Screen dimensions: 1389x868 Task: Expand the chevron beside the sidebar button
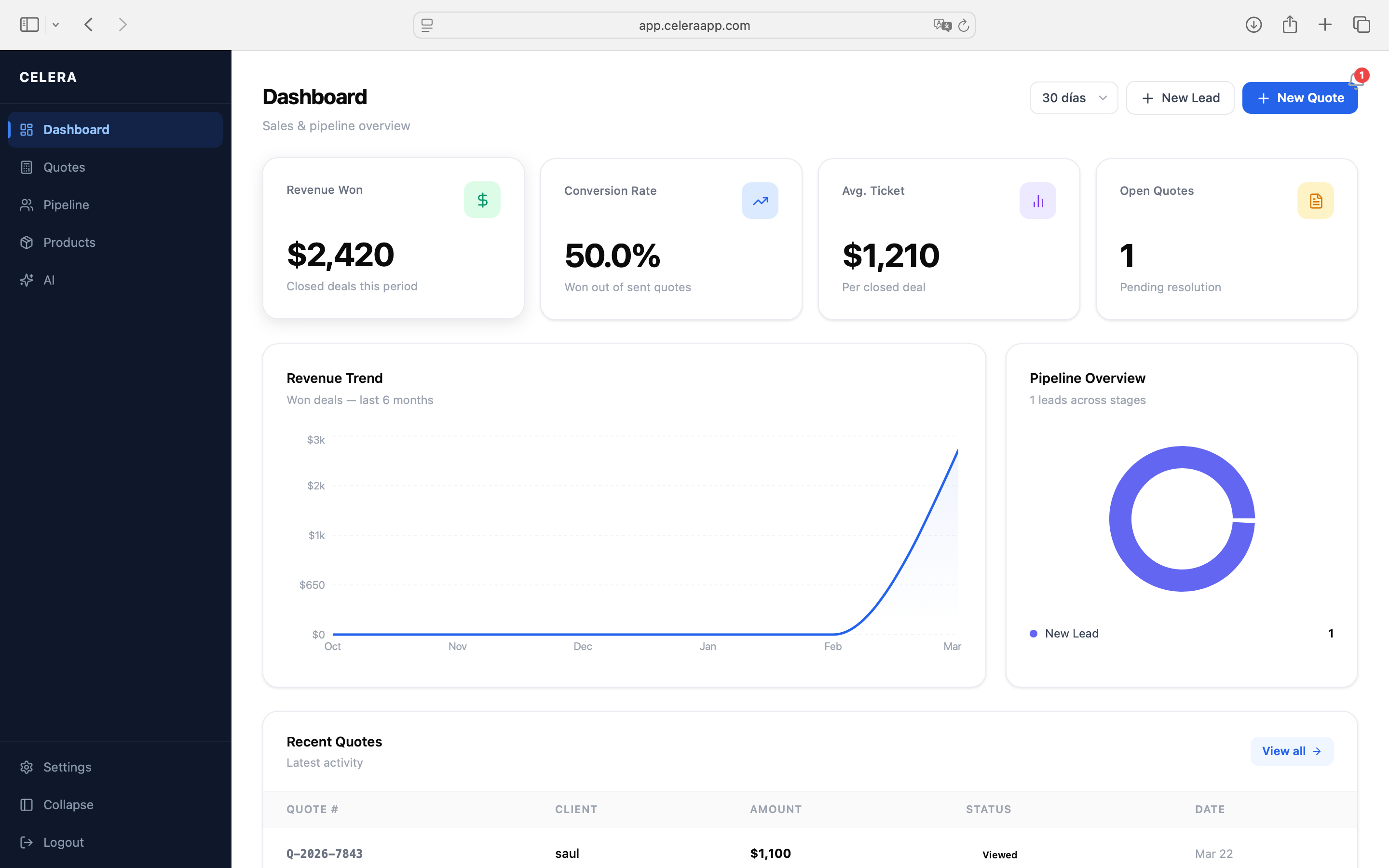click(55, 24)
